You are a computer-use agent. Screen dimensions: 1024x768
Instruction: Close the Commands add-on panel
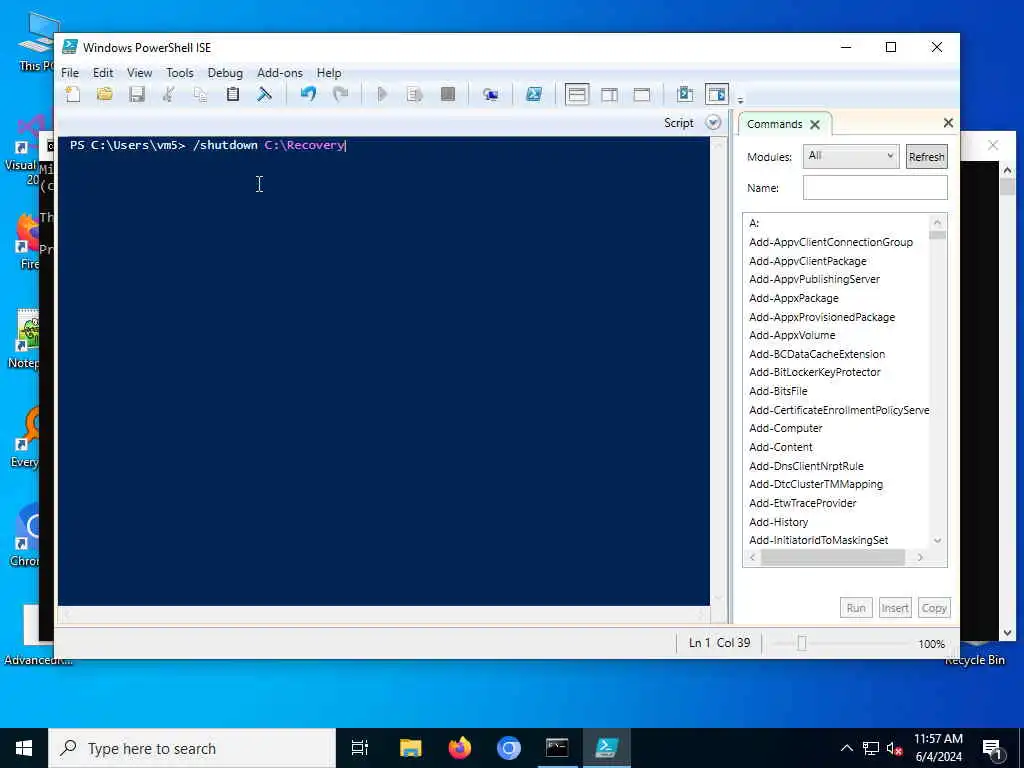948,123
